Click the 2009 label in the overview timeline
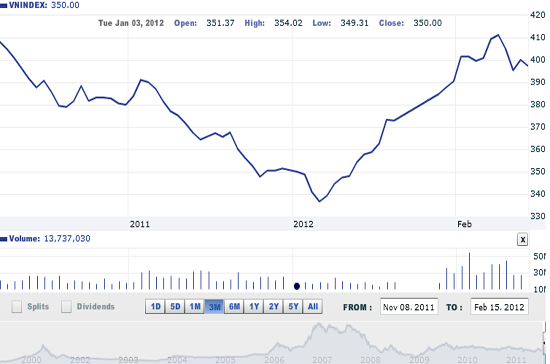Screen dimensions: 550x364 pos(419,360)
